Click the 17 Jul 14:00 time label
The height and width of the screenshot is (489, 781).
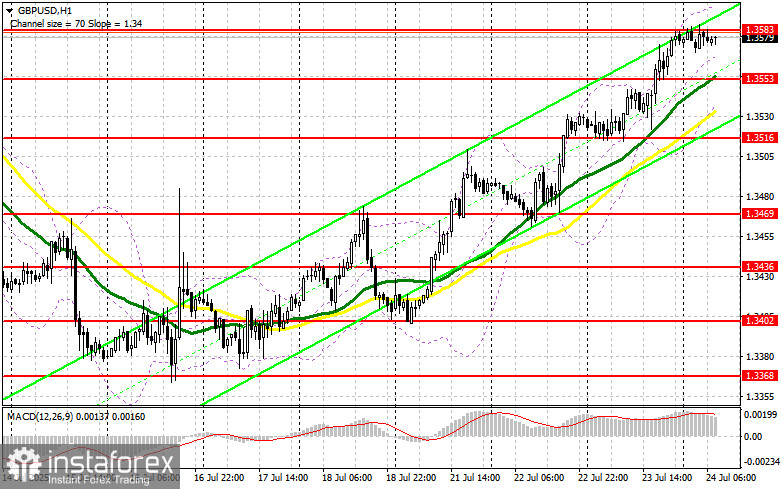coord(283,478)
